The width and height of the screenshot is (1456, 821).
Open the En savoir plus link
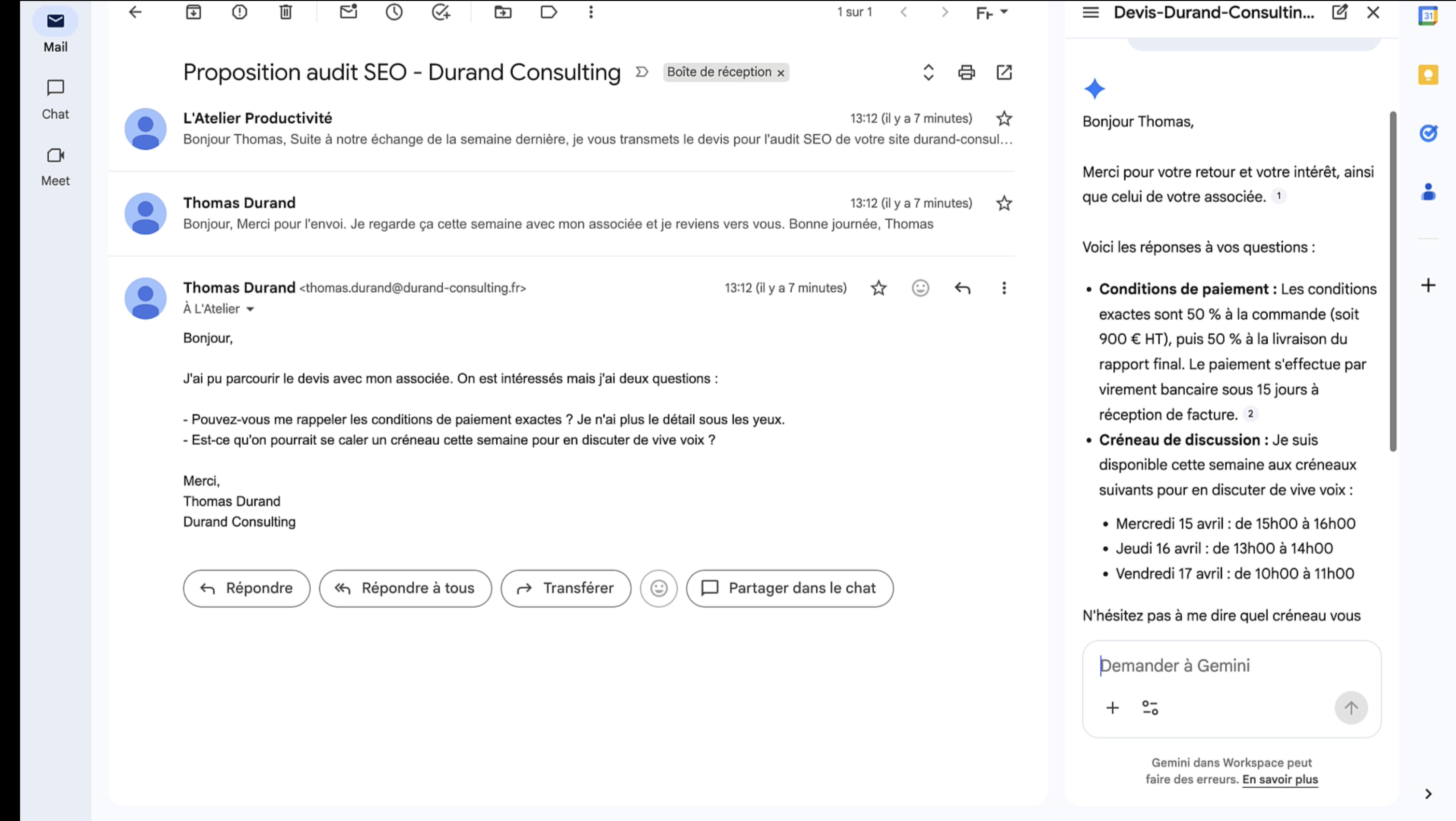coord(1280,779)
